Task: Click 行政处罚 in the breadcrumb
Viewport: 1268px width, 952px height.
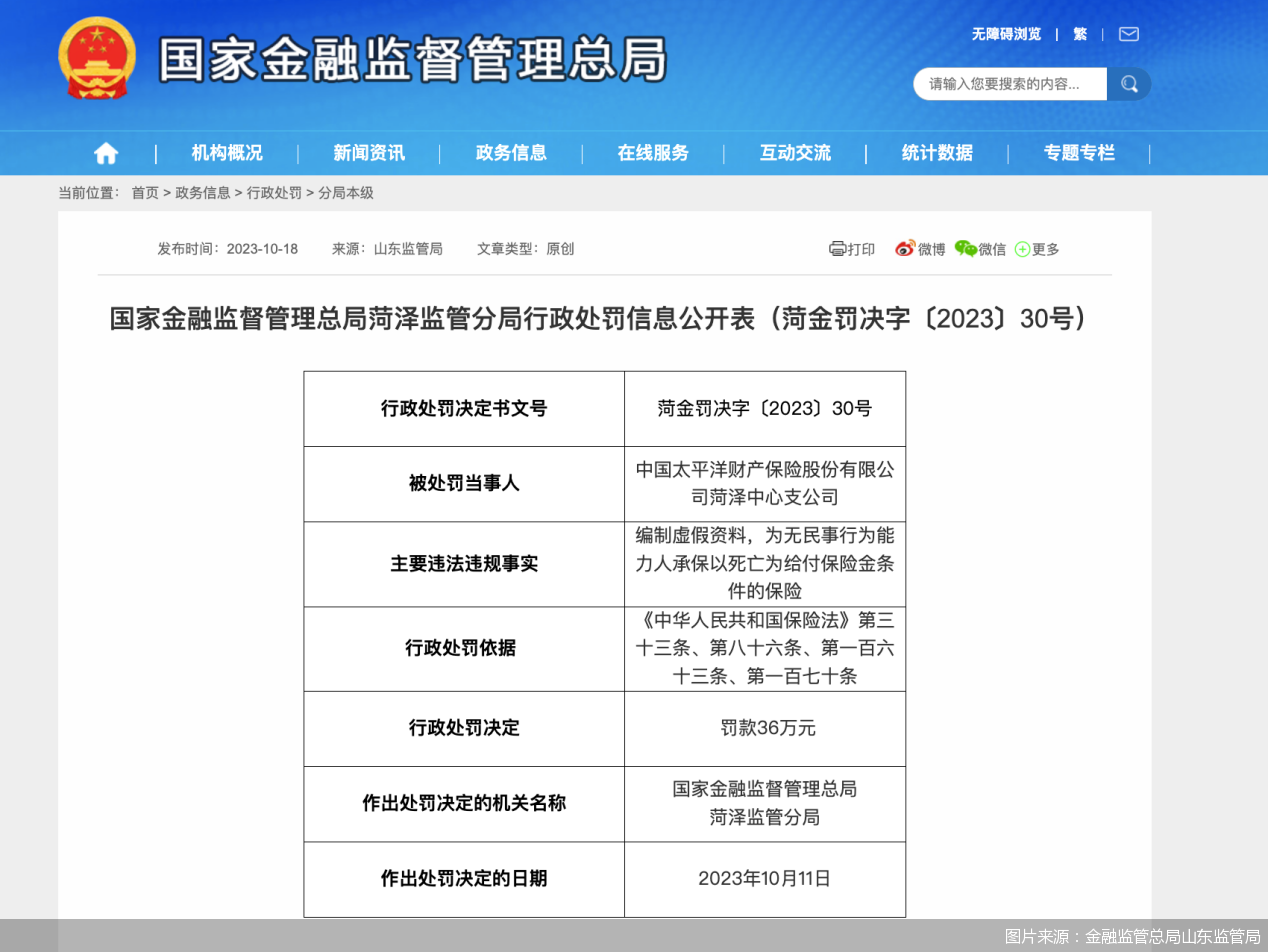Action: point(274,193)
